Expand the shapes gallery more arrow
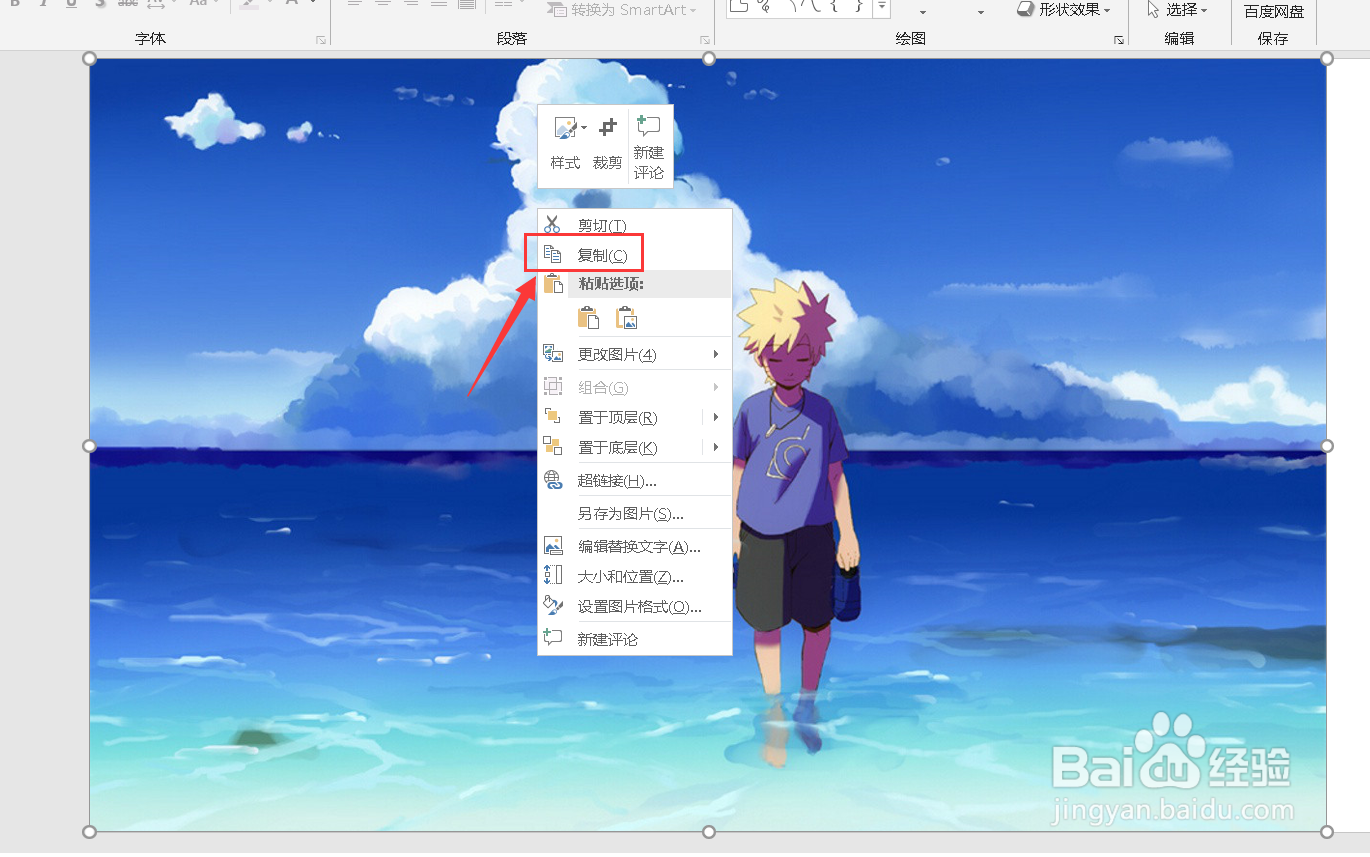The image size is (1370, 857). (881, 9)
